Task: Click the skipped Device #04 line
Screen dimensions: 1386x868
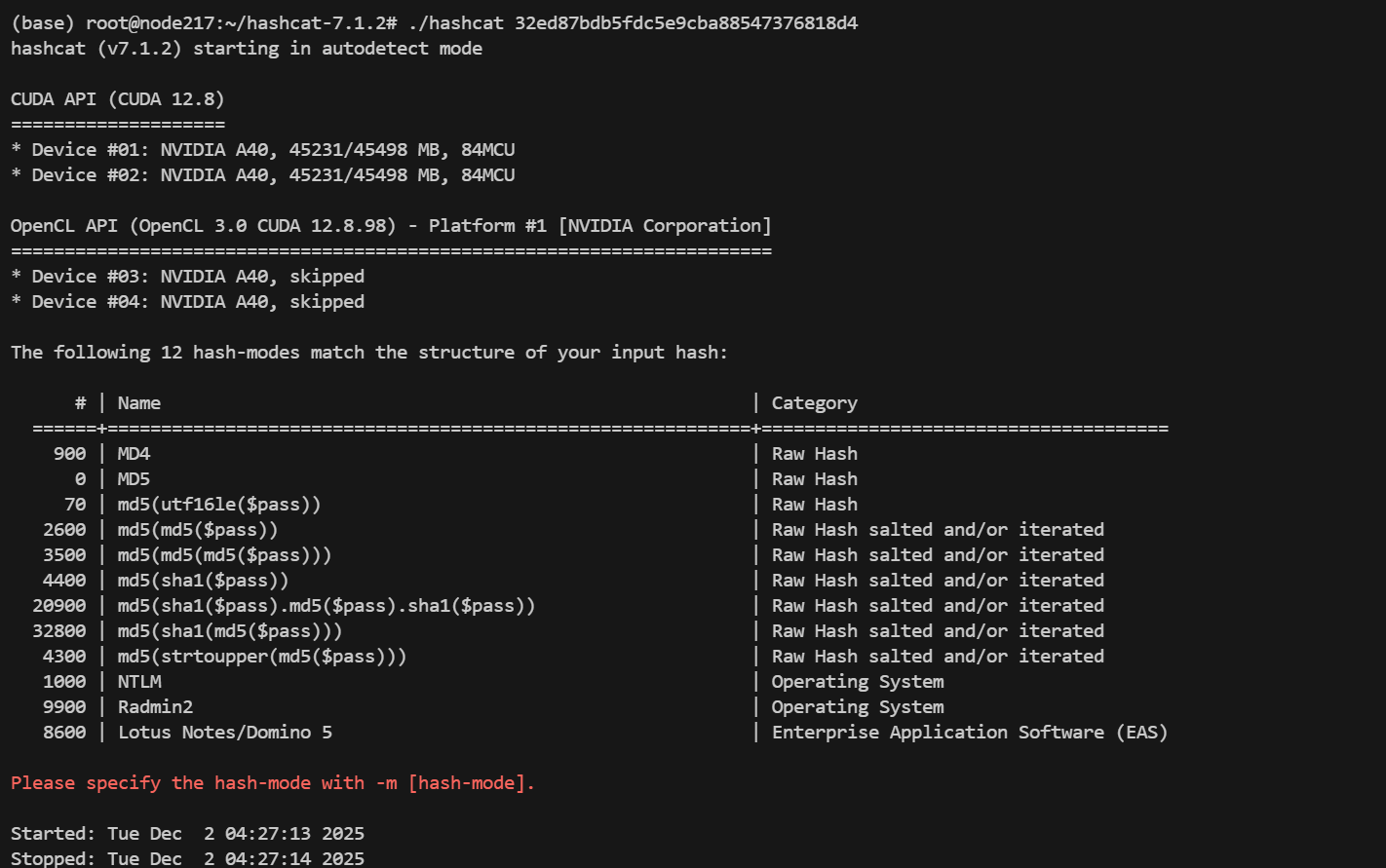Action: (x=188, y=302)
